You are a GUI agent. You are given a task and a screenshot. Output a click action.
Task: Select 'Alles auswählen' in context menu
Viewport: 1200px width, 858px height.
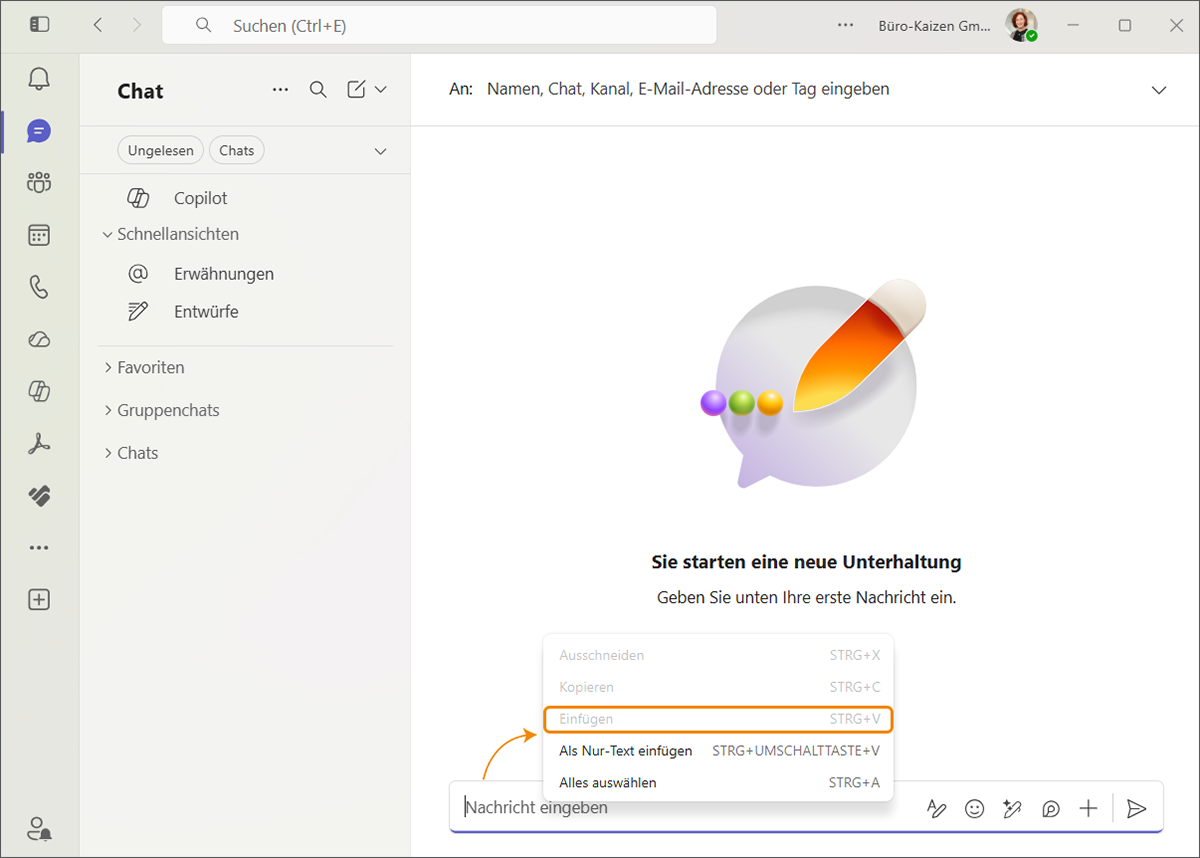(608, 783)
